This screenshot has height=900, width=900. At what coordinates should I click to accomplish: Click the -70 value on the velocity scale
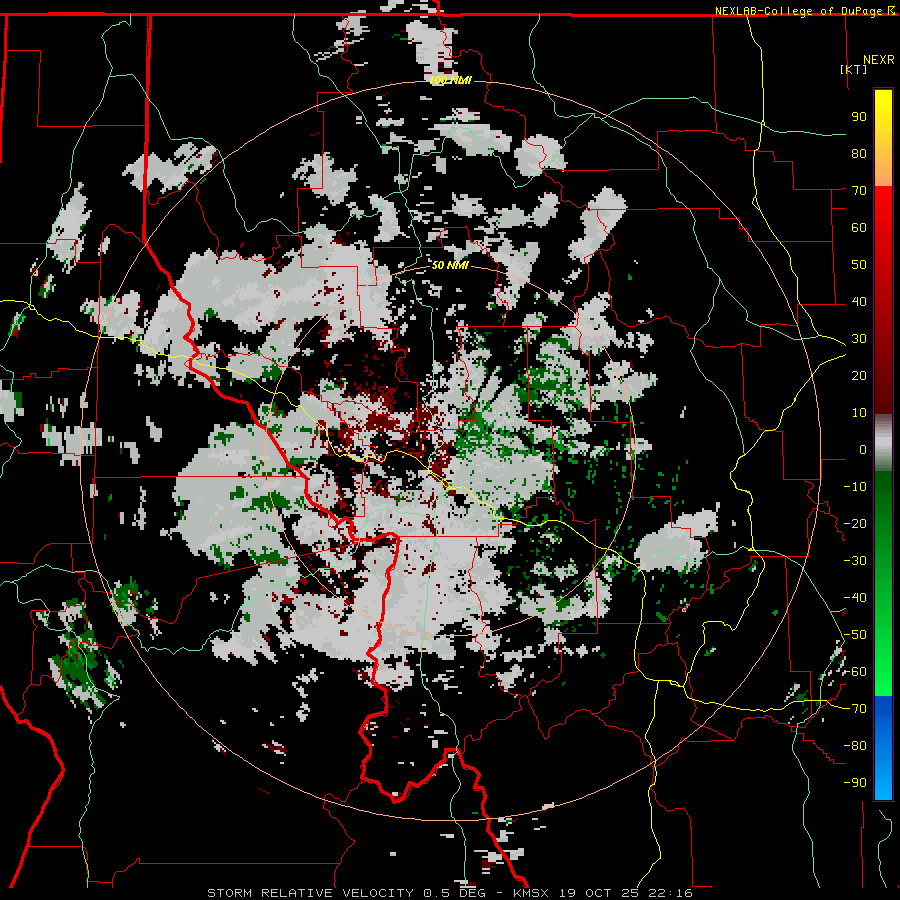coord(855,709)
